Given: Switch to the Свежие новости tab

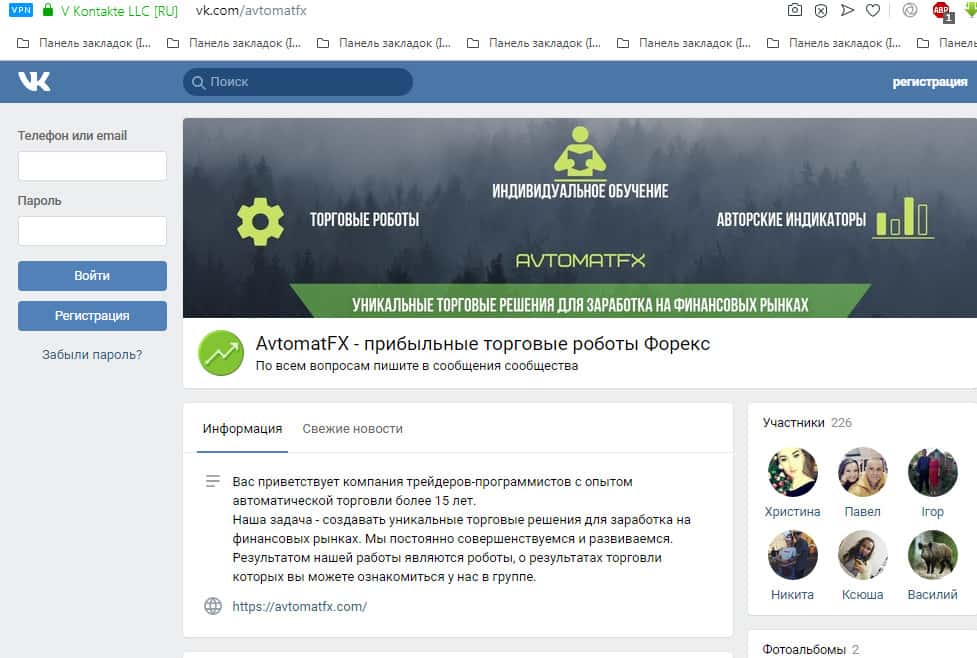Looking at the screenshot, I should pyautogui.click(x=353, y=429).
